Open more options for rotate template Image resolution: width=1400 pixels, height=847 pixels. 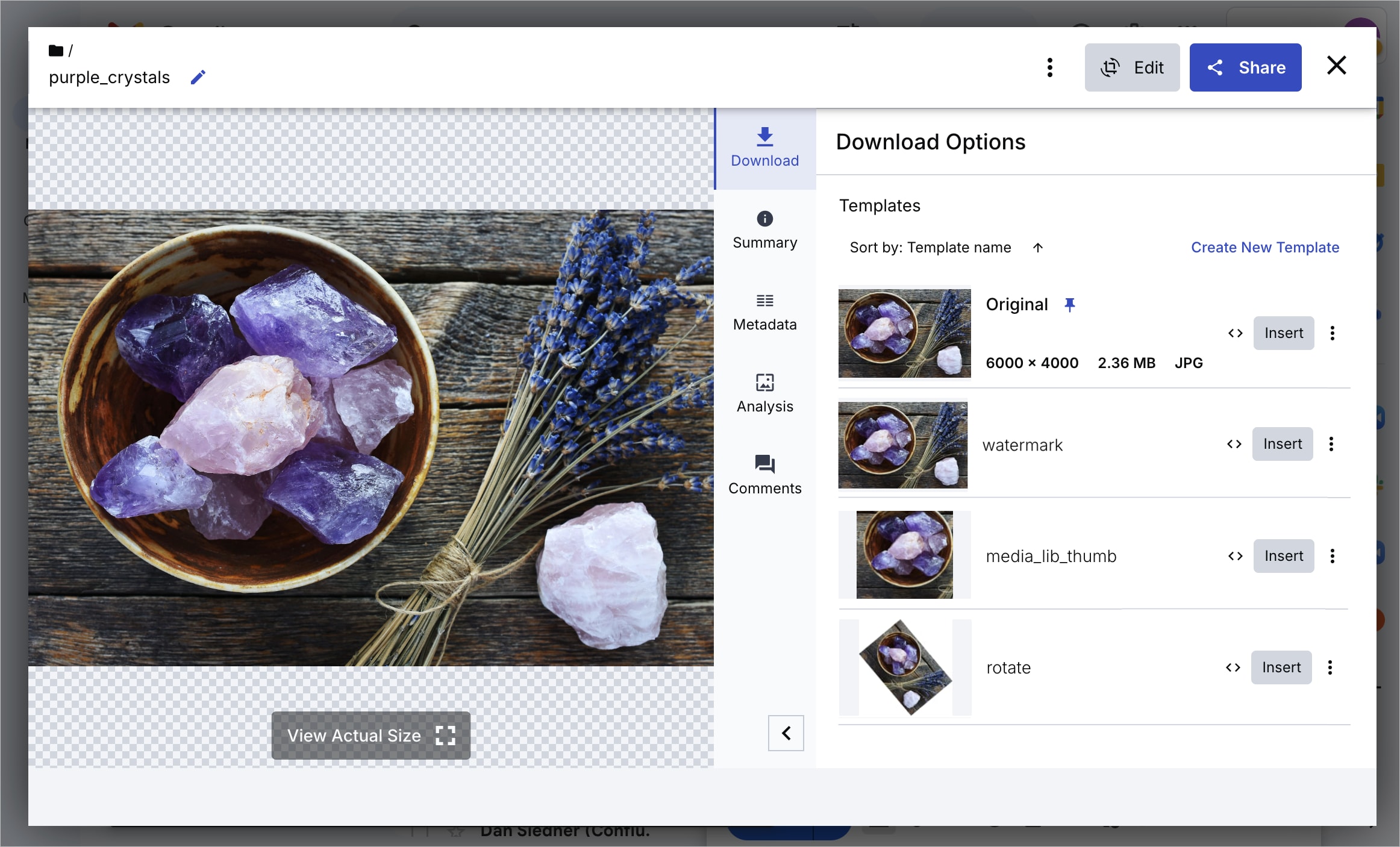click(1330, 667)
